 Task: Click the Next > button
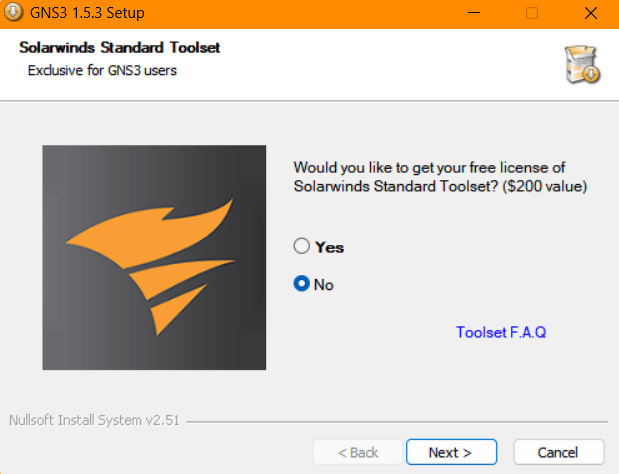451,452
